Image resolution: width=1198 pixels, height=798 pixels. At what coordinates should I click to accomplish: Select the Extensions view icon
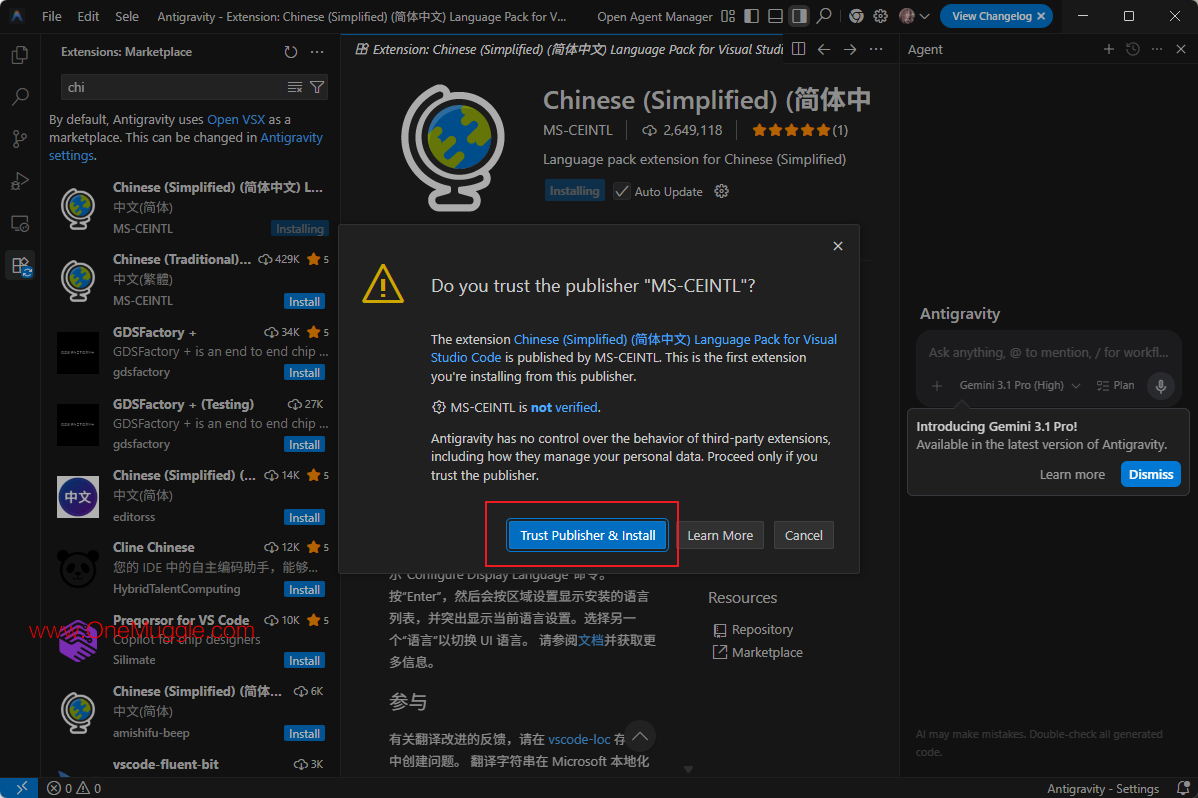pos(21,266)
